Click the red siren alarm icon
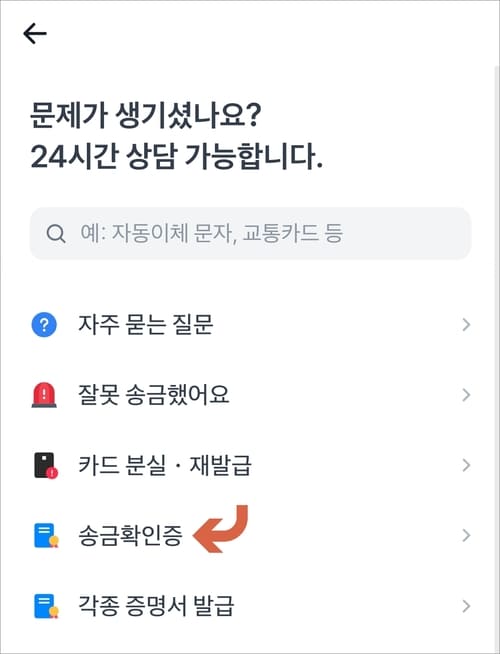 (44, 395)
